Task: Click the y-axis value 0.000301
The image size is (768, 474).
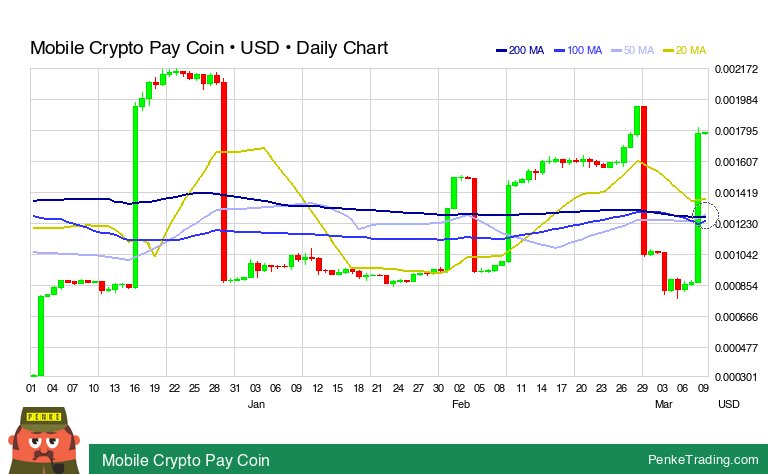Action: coord(736,378)
